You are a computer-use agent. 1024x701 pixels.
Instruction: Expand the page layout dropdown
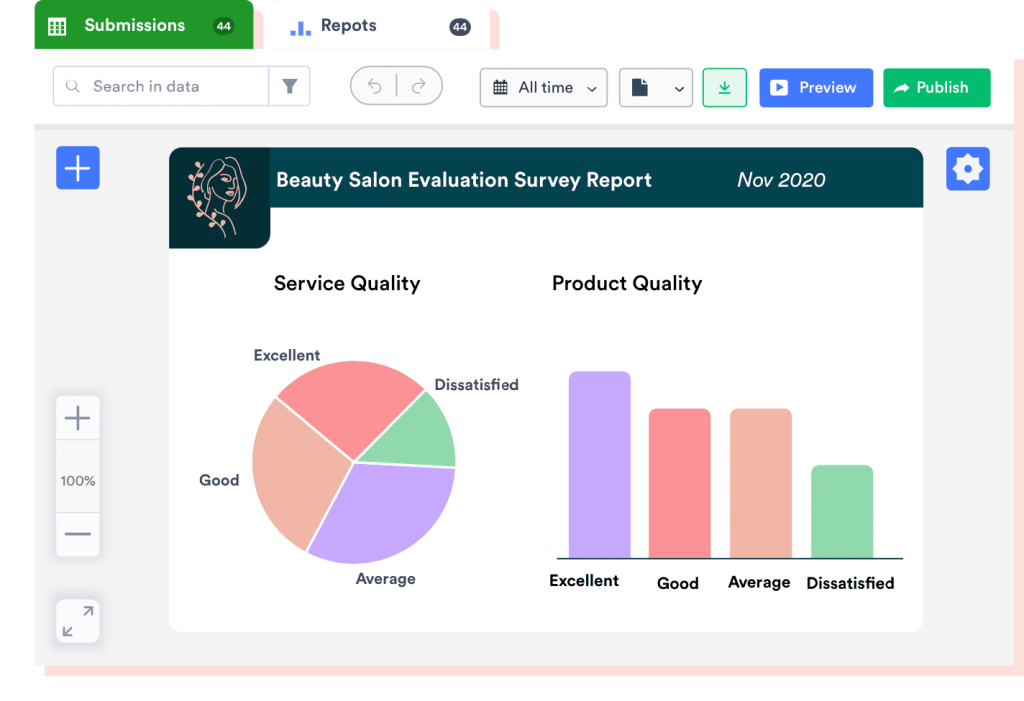(x=656, y=88)
